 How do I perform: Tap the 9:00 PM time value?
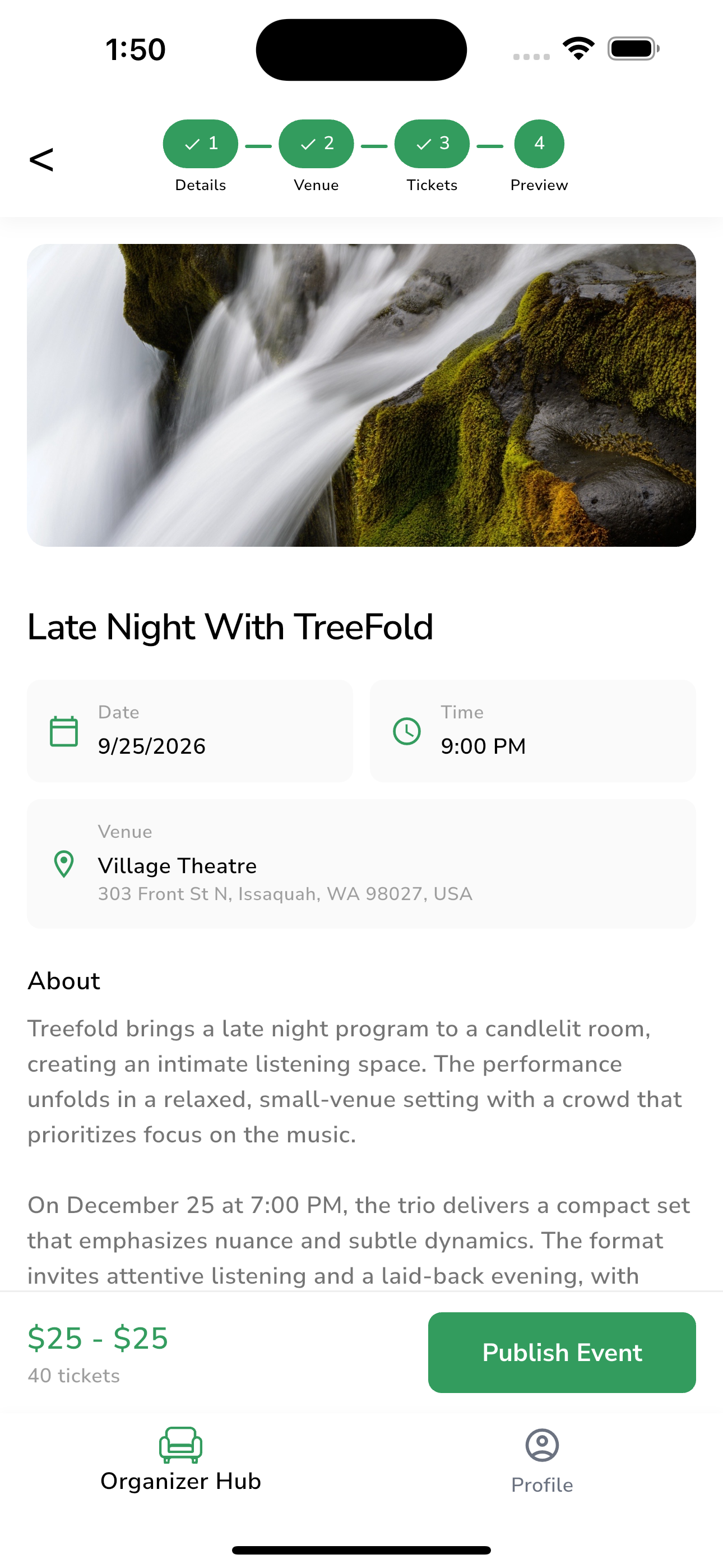pyautogui.click(x=483, y=746)
